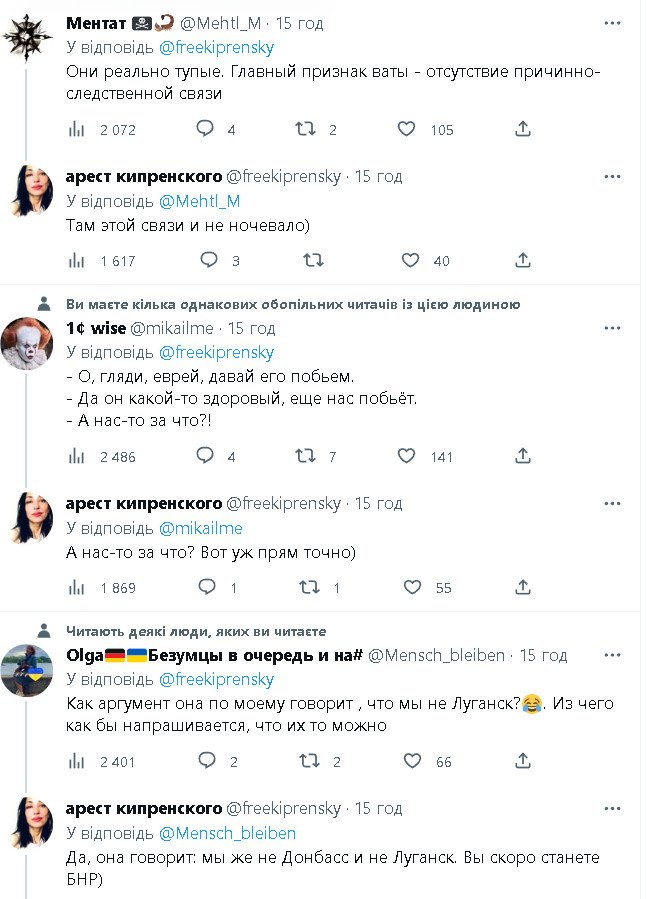
Task: Like 1¢ wise's tweet with 141 likes
Action: 407,456
